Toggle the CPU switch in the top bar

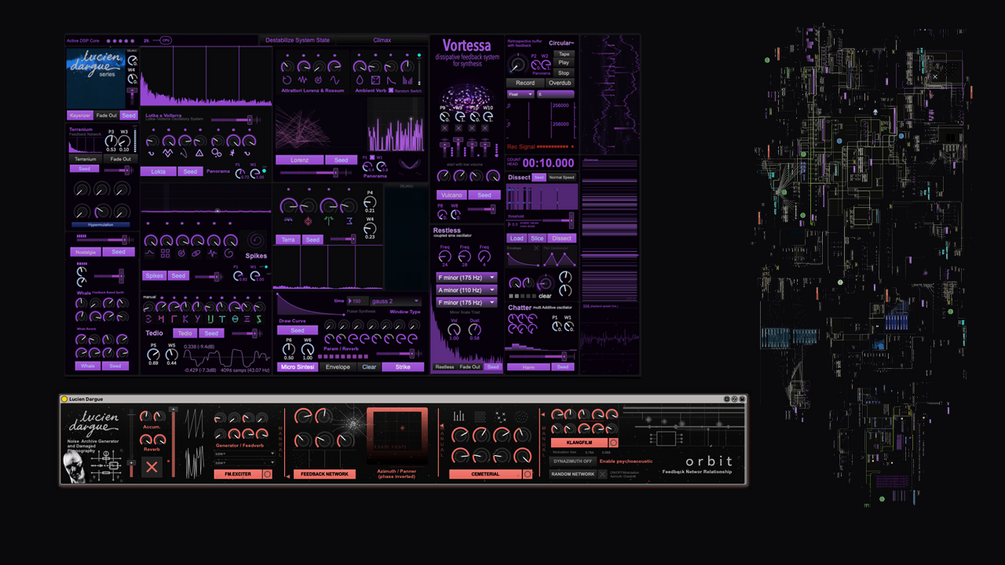(165, 40)
